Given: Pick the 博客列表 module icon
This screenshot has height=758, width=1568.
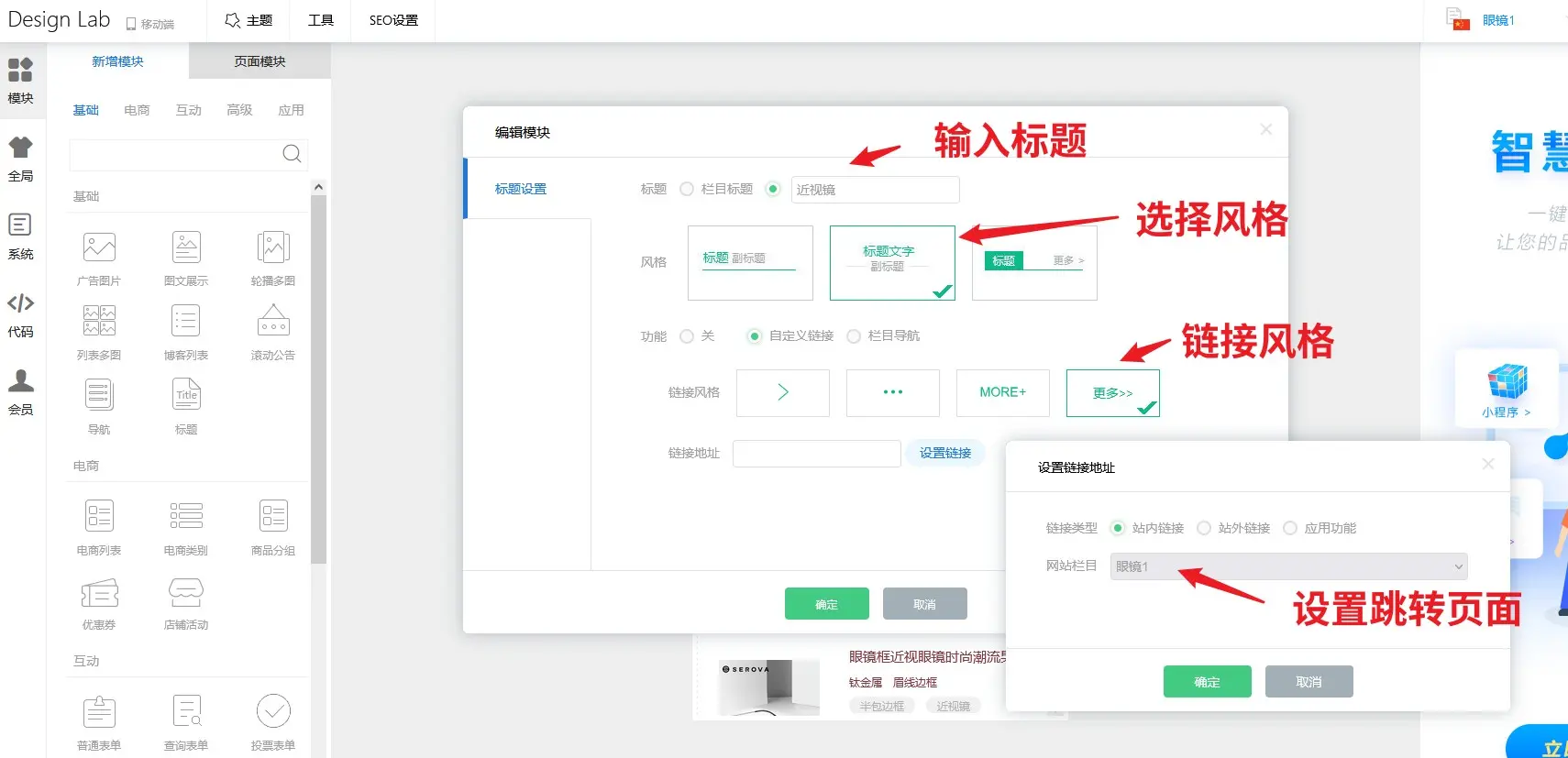Looking at the screenshot, I should coord(186,322).
